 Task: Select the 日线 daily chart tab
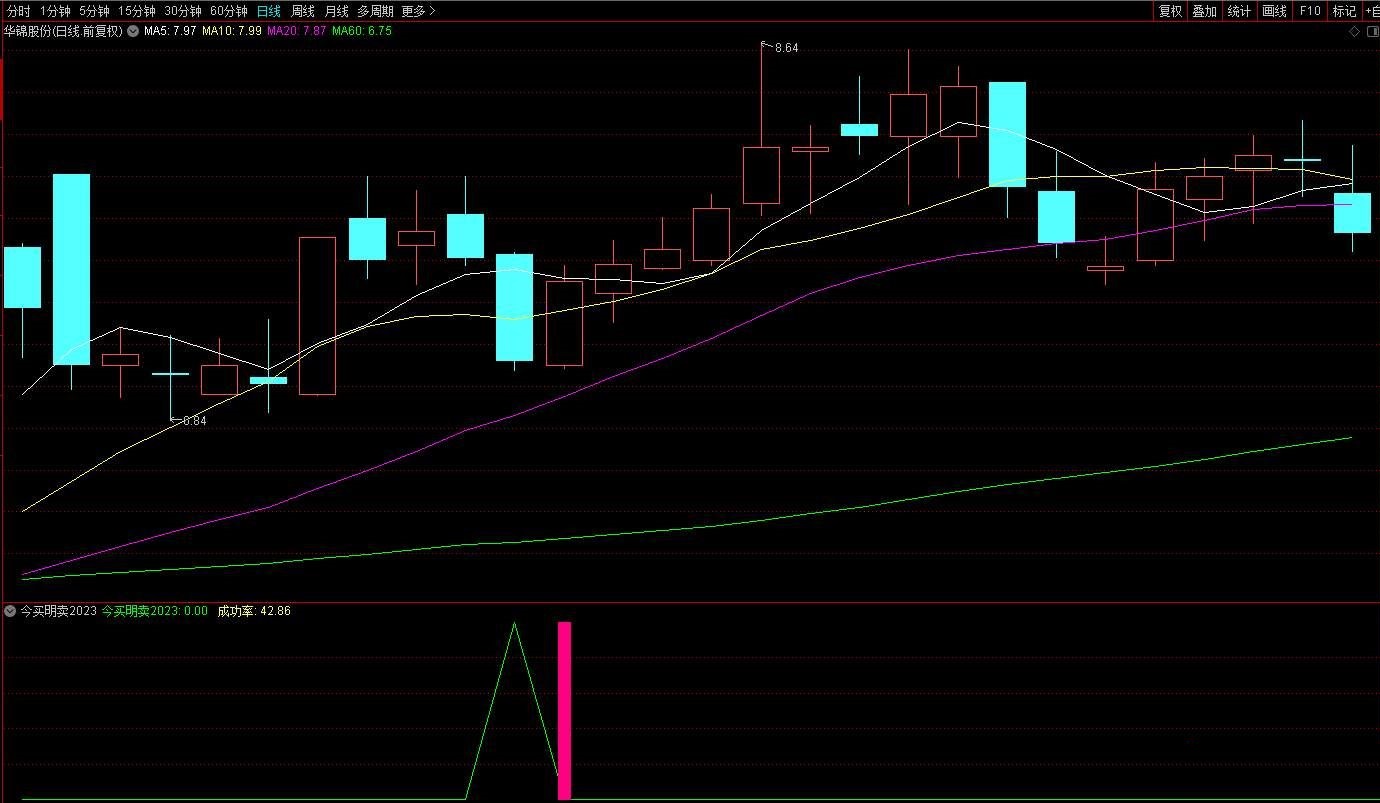coord(268,11)
